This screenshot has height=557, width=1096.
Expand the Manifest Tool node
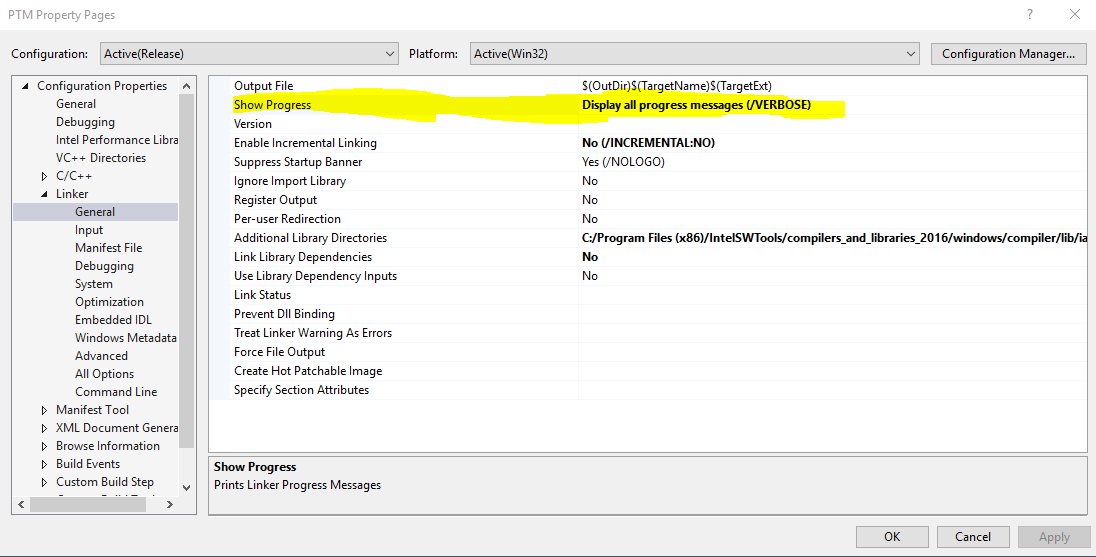point(45,410)
